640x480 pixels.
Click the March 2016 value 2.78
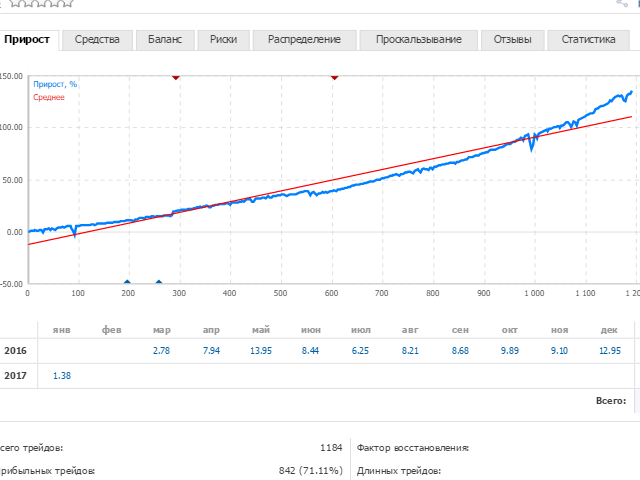tap(161, 351)
